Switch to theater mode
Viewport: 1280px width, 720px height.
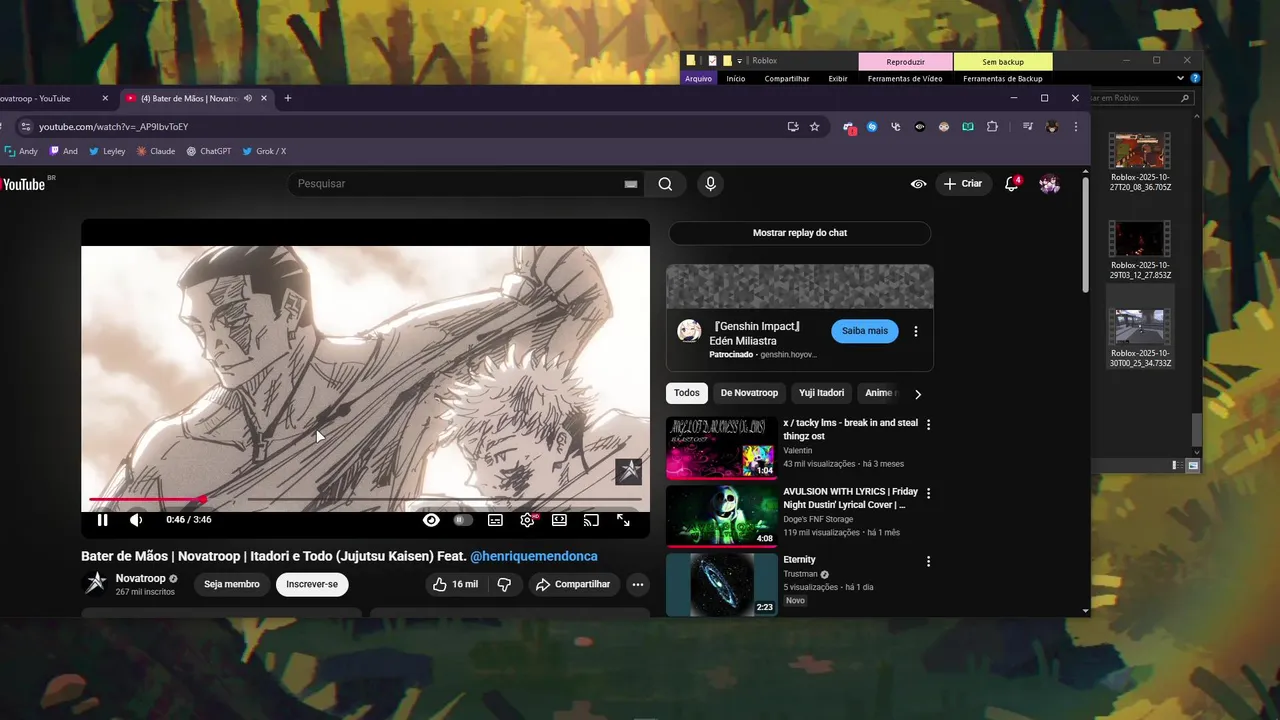[559, 520]
